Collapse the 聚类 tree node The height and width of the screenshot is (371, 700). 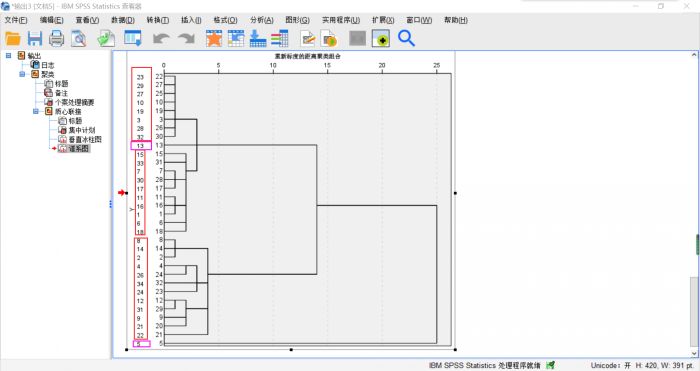(x=22, y=74)
